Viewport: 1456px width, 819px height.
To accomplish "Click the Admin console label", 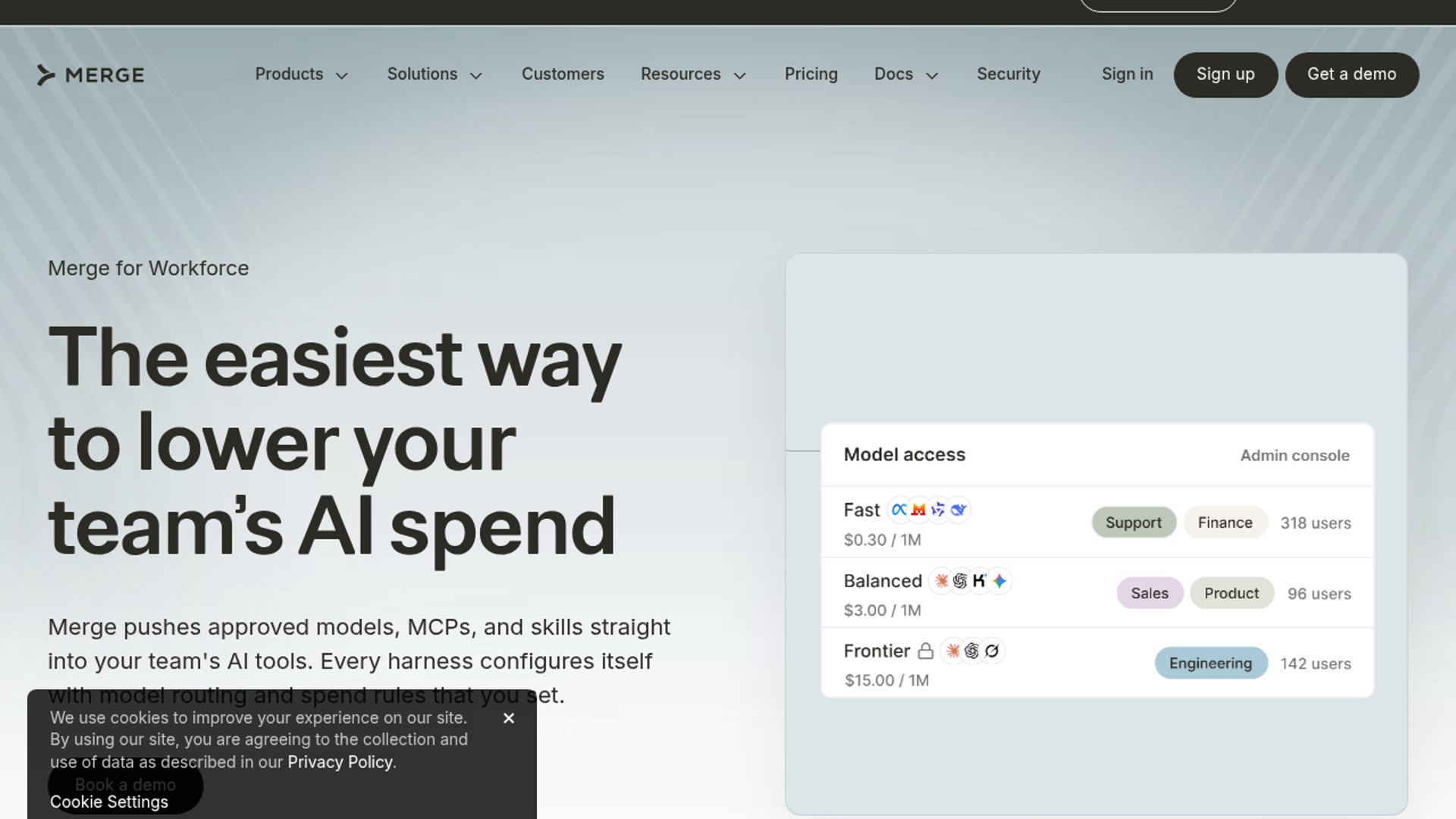I will click(1294, 456).
